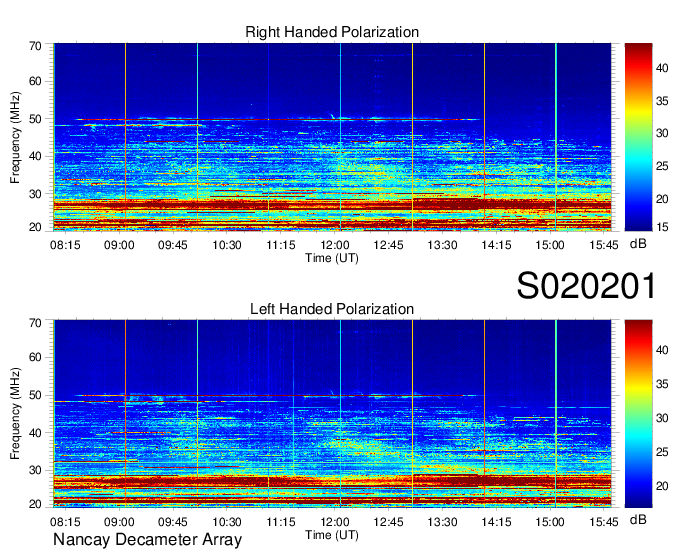
Task: Click the "Right Handed Polarization" plot title
Action: pos(332,32)
